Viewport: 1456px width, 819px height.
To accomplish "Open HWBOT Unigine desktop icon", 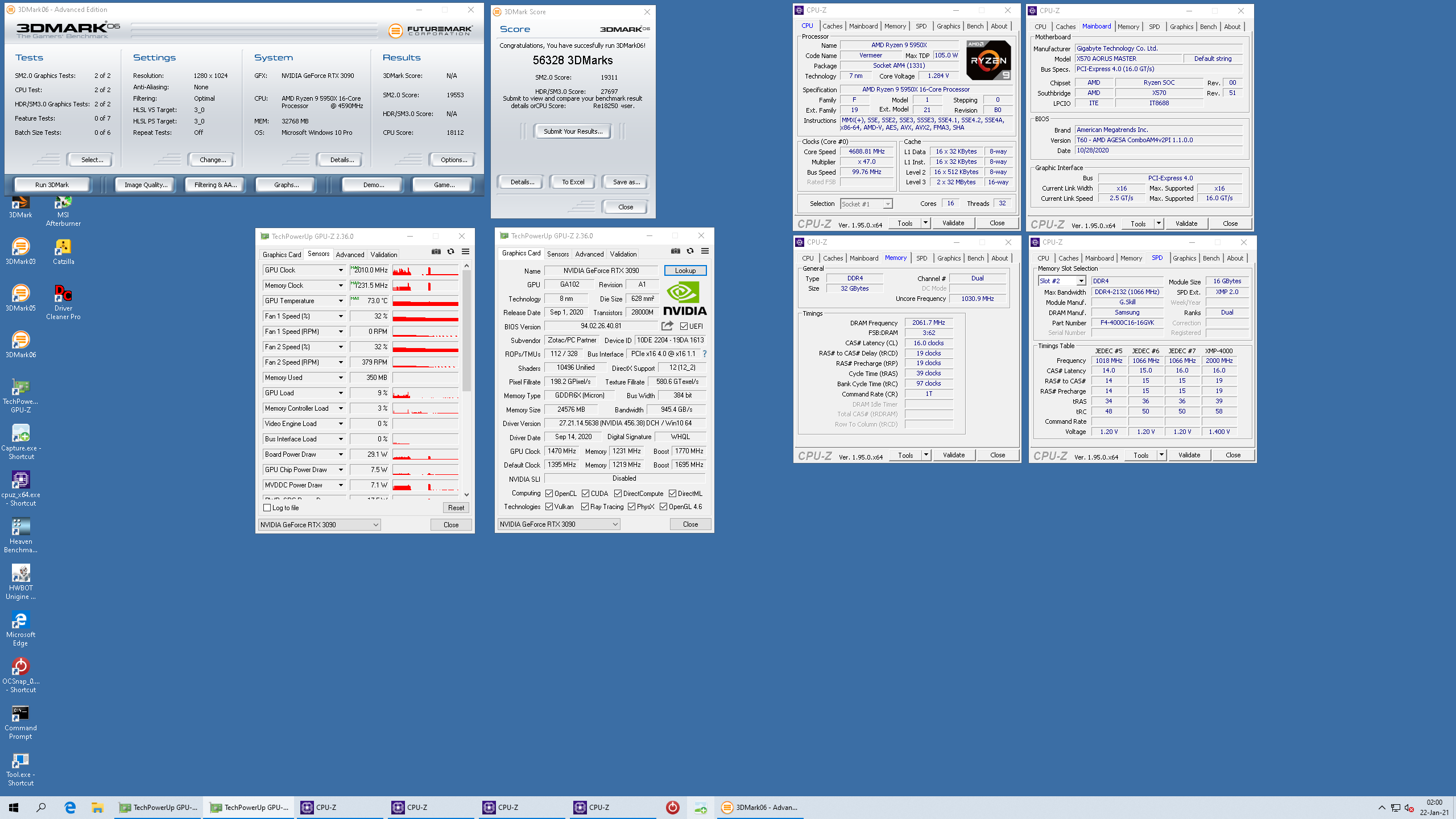I will (x=20, y=582).
